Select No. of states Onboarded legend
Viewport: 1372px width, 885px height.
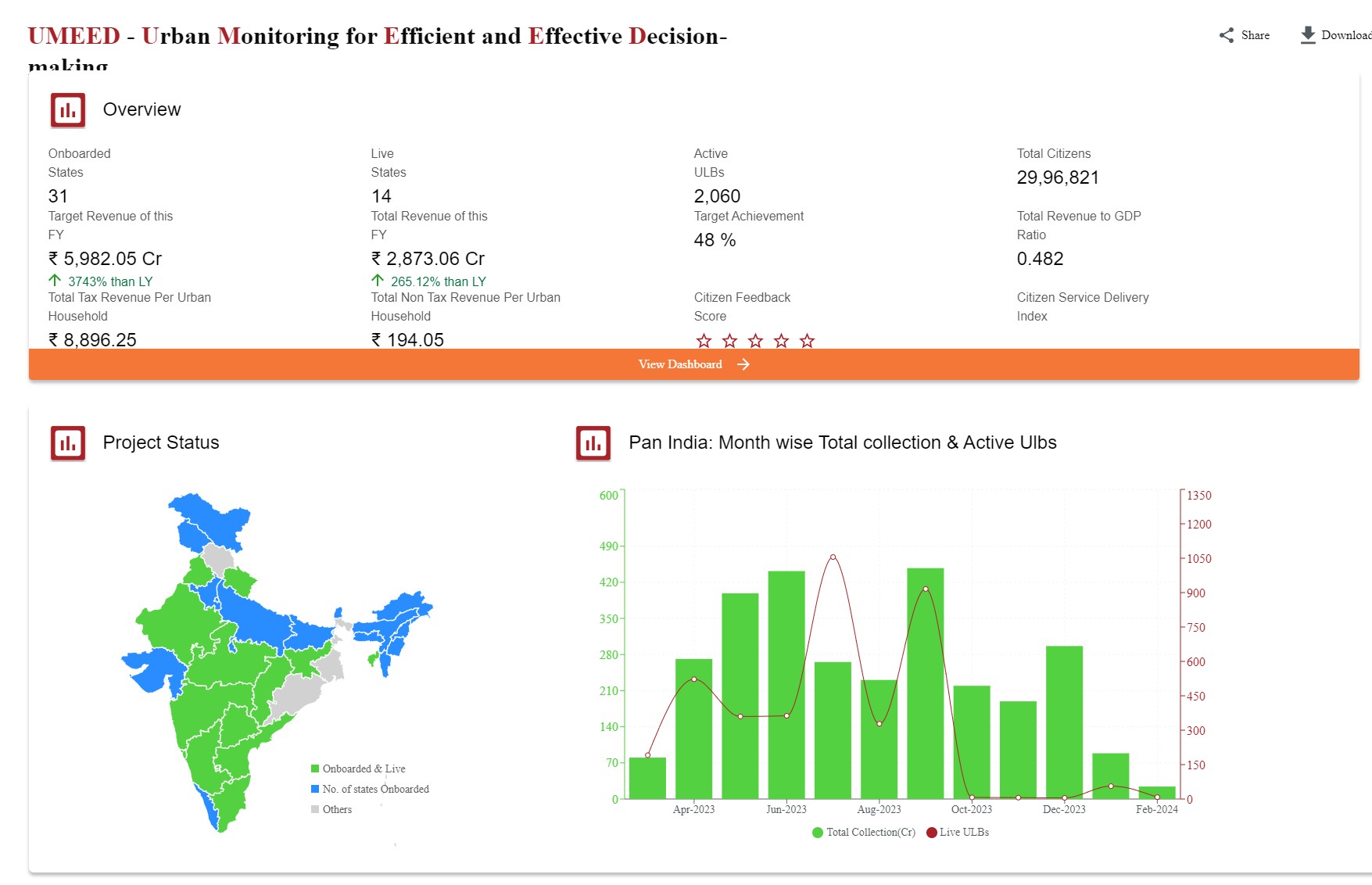pyautogui.click(x=370, y=790)
